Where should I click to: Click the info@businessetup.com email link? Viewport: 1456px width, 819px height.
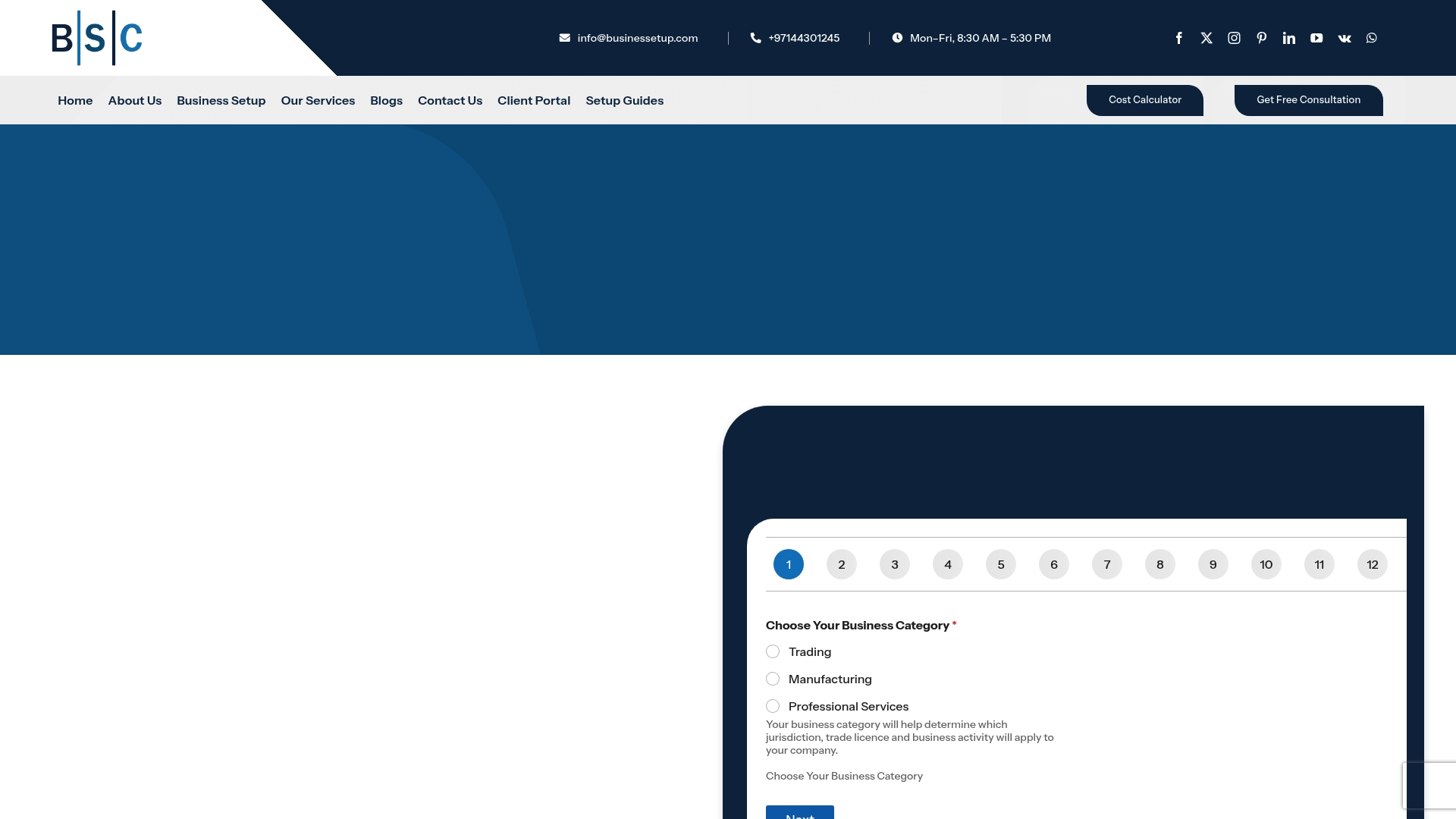click(x=637, y=37)
